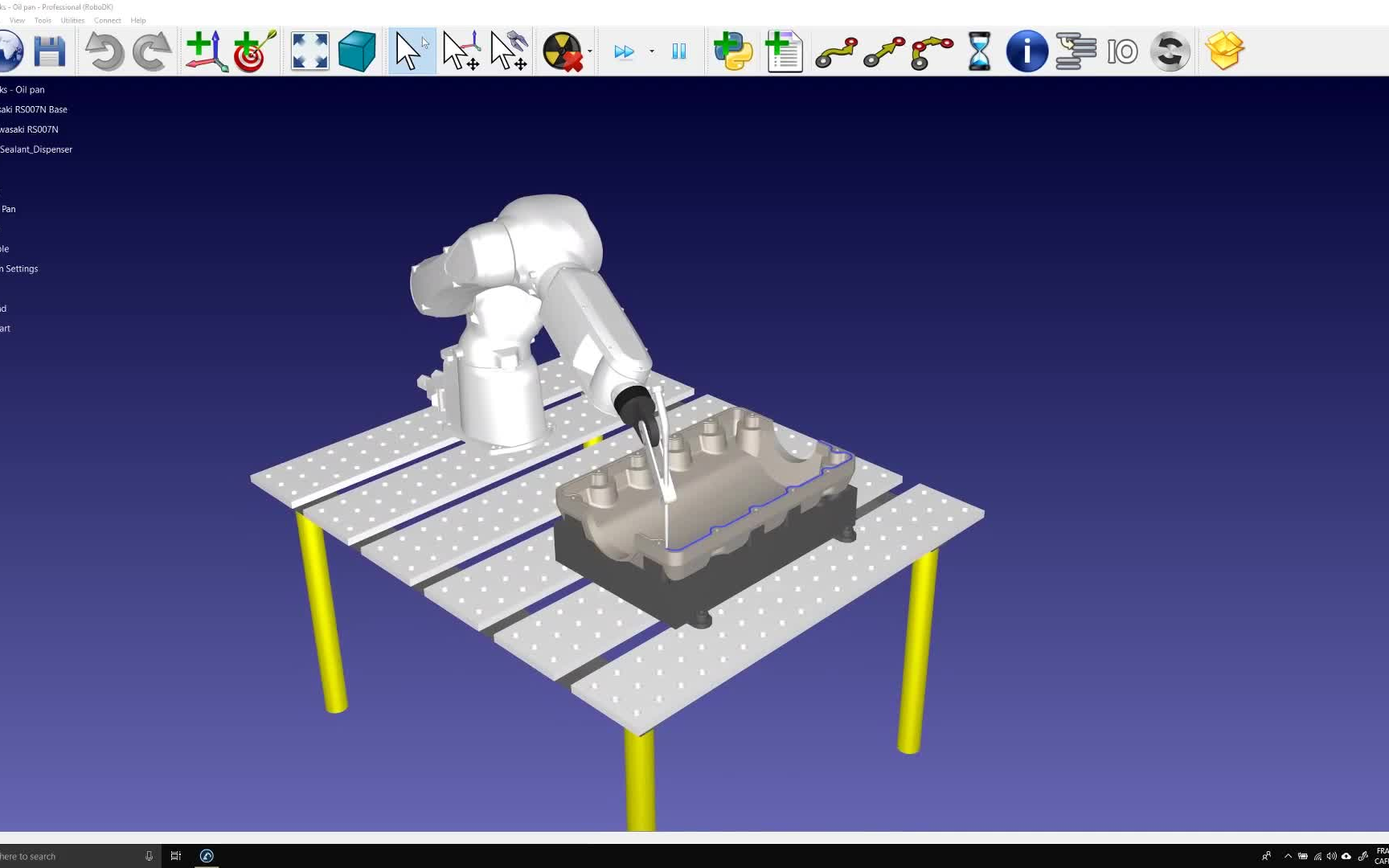
Task: Open the Add Reference Frame tool
Action: click(204, 51)
